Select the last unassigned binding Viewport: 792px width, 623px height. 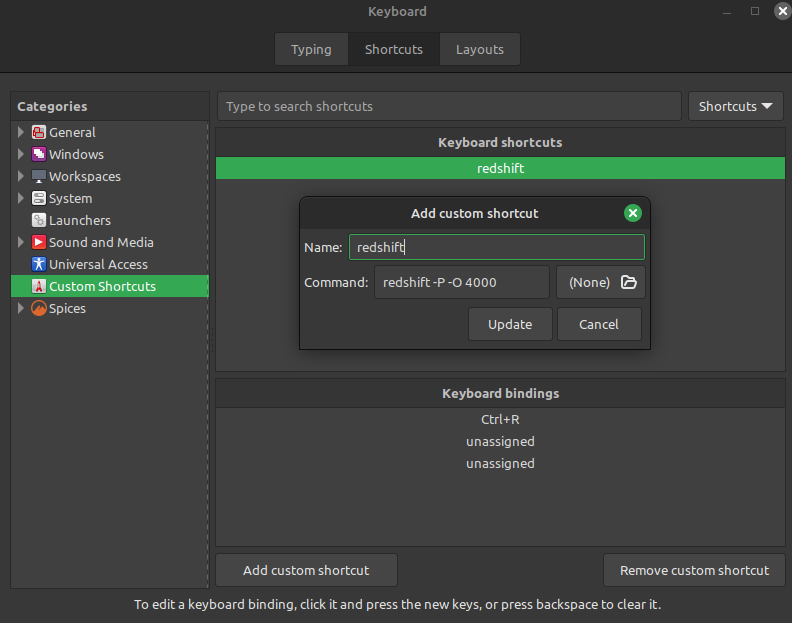500,463
